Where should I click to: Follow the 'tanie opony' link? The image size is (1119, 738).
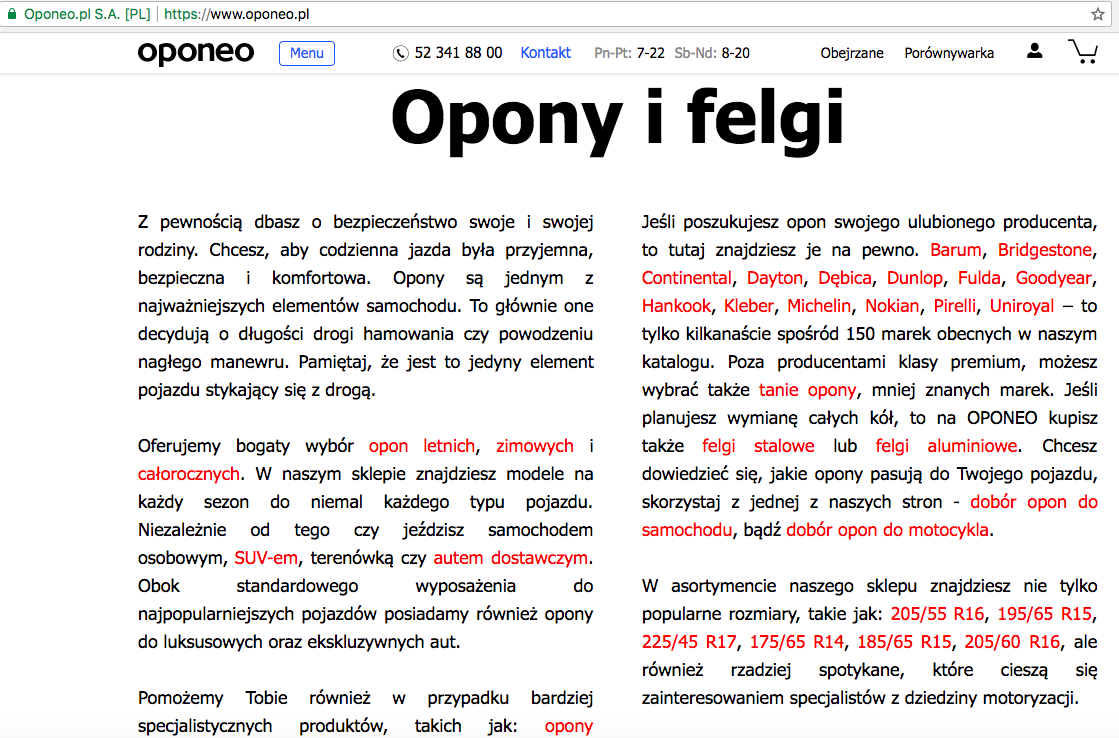coord(807,390)
